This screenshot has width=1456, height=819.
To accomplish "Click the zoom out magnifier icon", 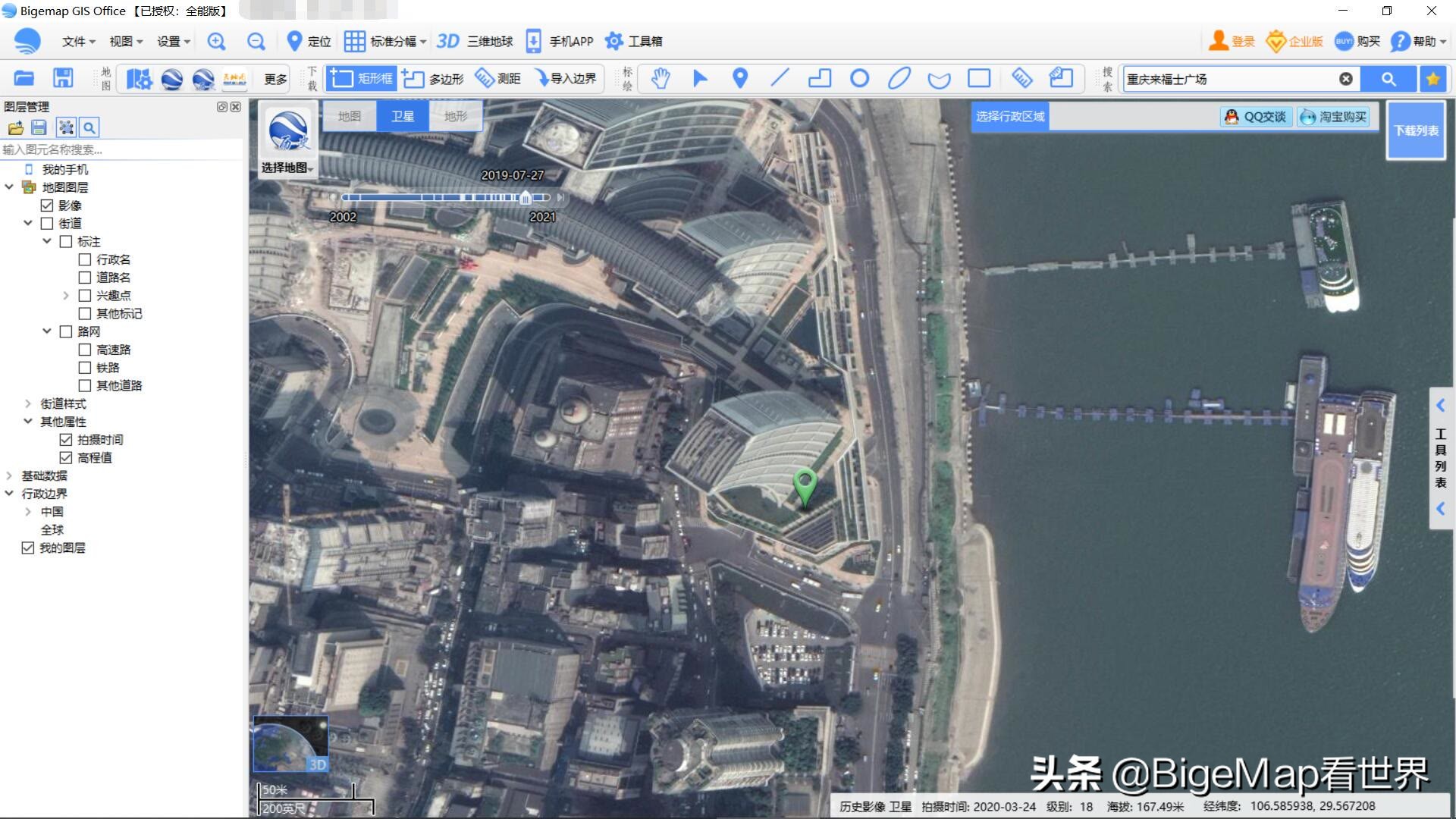I will coord(256,41).
